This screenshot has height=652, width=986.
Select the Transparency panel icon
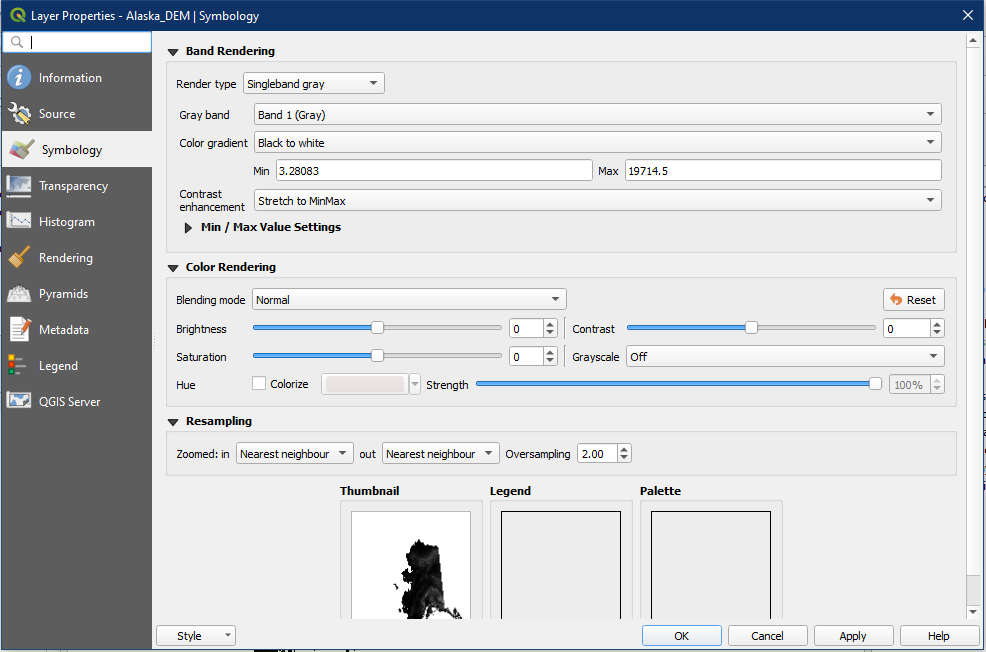click(x=19, y=186)
